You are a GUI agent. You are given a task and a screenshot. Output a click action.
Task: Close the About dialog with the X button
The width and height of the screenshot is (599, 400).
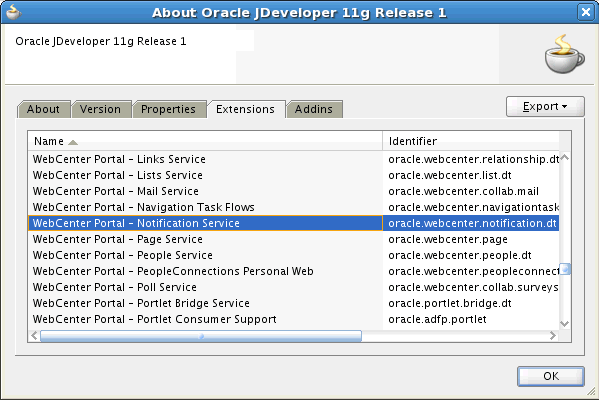click(586, 12)
